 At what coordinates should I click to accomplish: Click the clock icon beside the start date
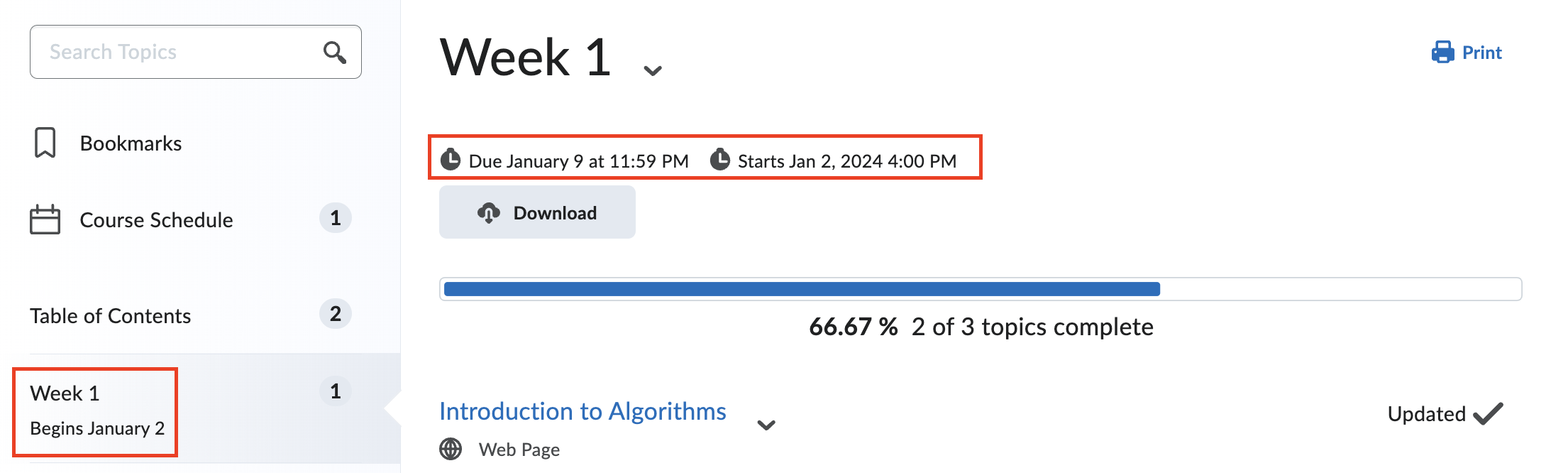(720, 160)
